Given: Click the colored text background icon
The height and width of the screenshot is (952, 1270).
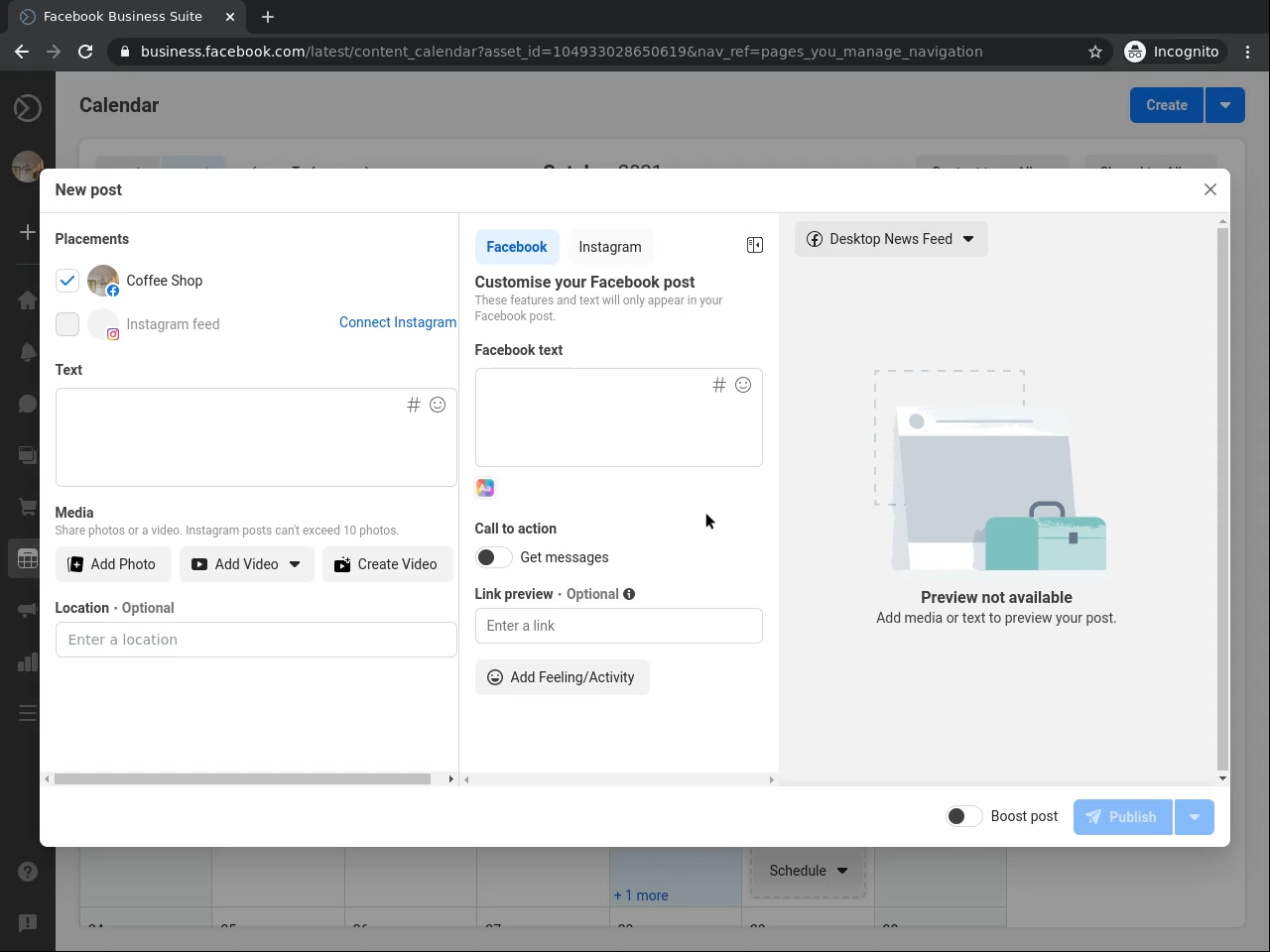Looking at the screenshot, I should point(485,488).
